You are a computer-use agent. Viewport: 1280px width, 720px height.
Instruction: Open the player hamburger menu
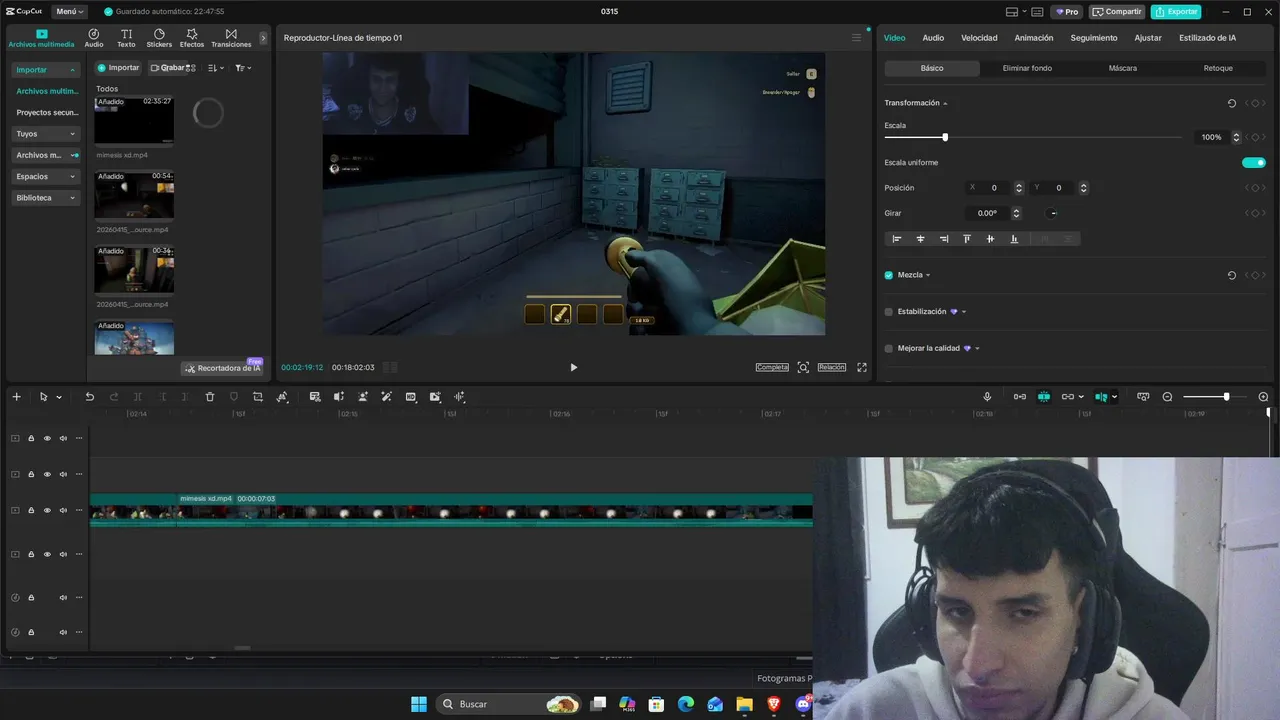(856, 38)
